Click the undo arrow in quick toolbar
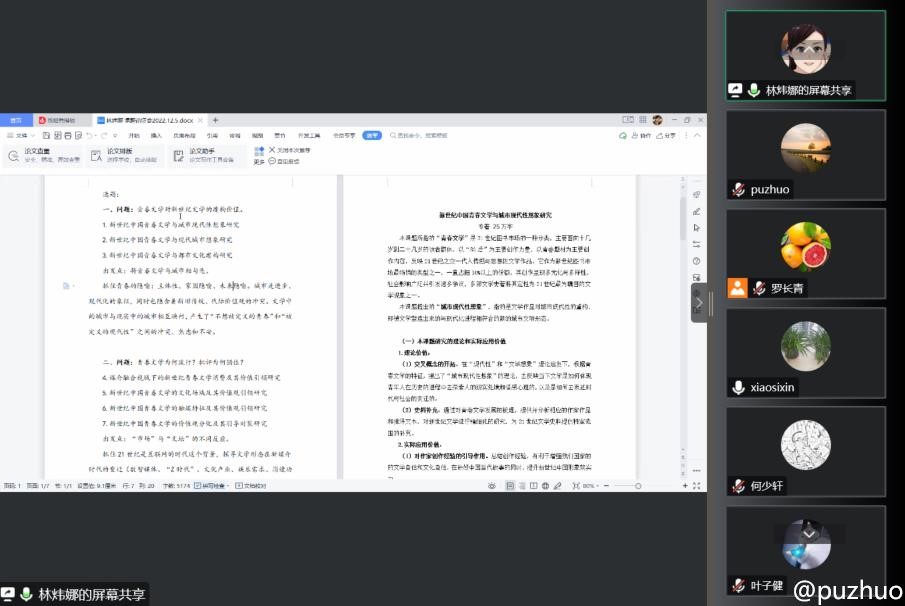This screenshot has width=905, height=606. (90, 135)
